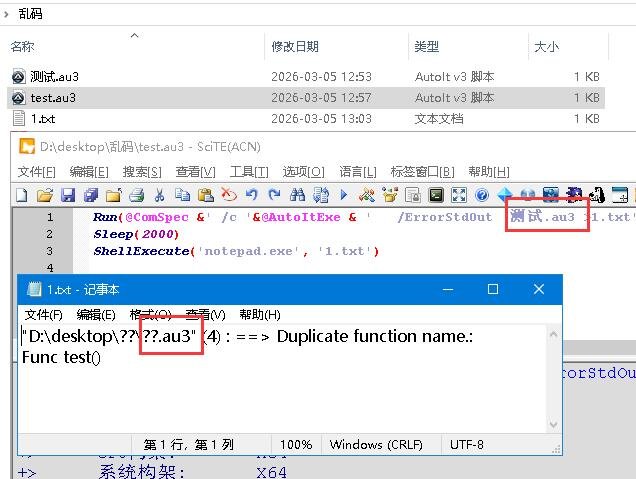The width and height of the screenshot is (636, 479).
Task: Toggle fullscreen with the expand arrows icon
Action: coord(459,195)
